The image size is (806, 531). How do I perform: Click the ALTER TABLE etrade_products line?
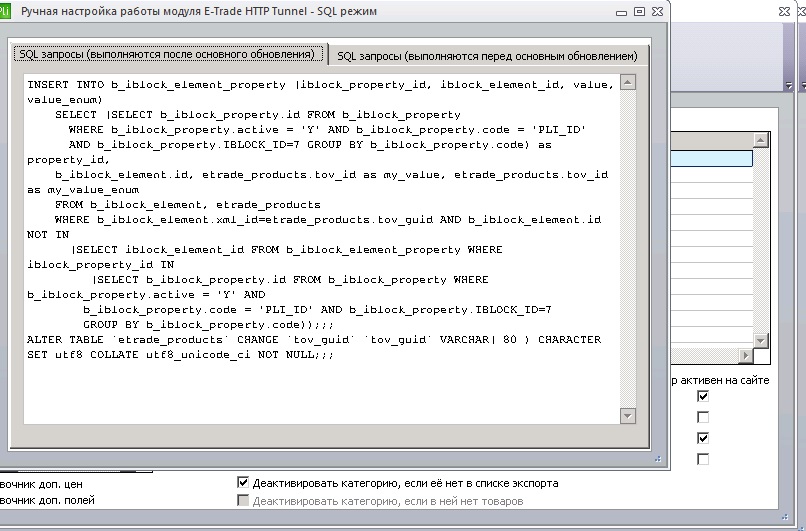[x=314, y=340]
